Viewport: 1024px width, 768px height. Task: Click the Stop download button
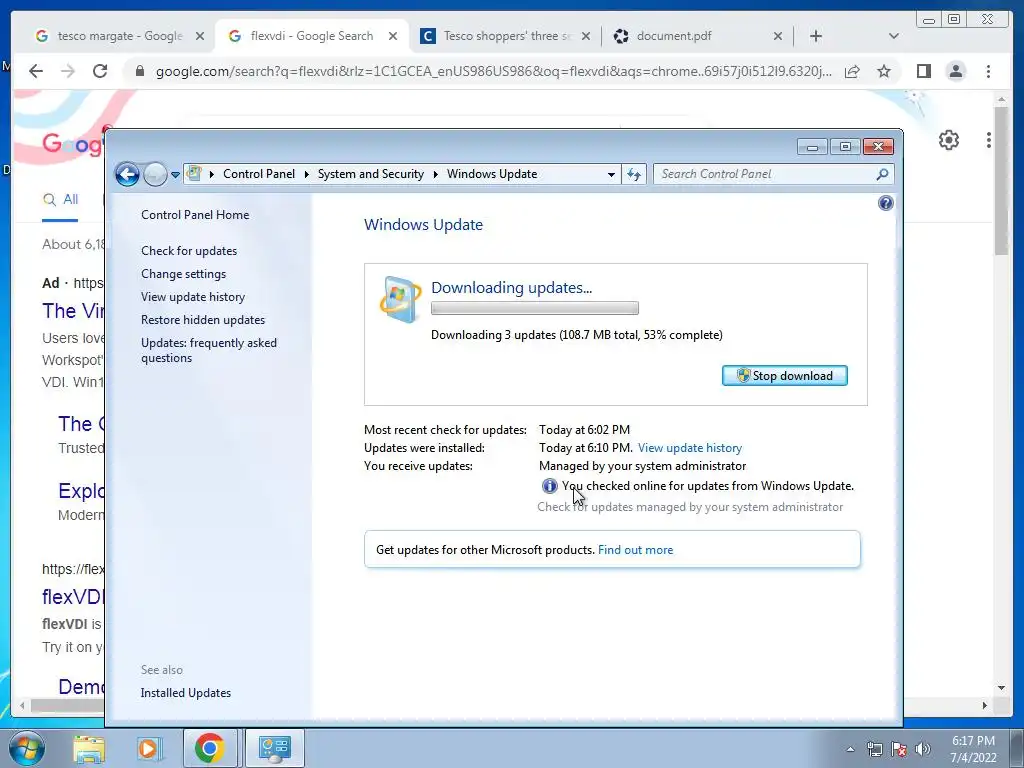[784, 376]
